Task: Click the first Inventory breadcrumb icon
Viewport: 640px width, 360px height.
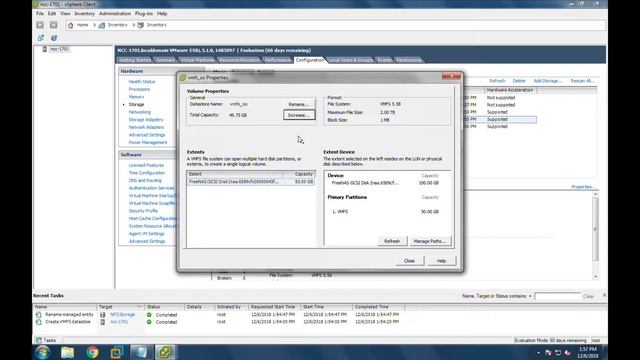Action: (102, 25)
